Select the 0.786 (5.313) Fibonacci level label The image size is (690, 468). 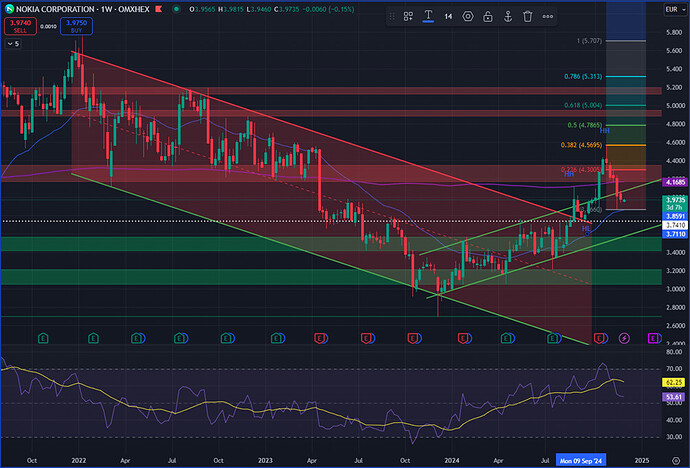(583, 77)
